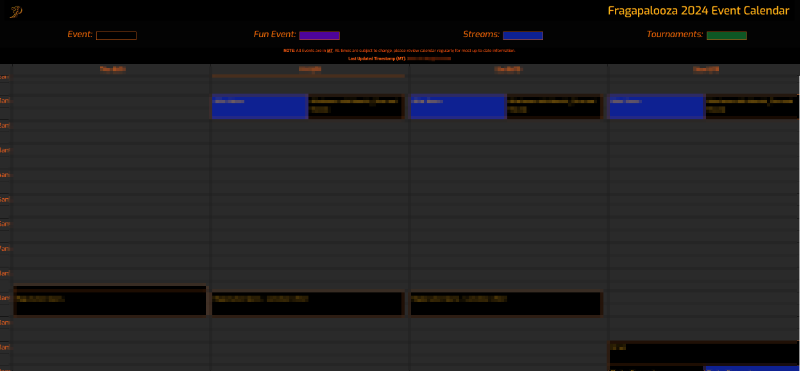Click the black Event legend swatch

116,36
